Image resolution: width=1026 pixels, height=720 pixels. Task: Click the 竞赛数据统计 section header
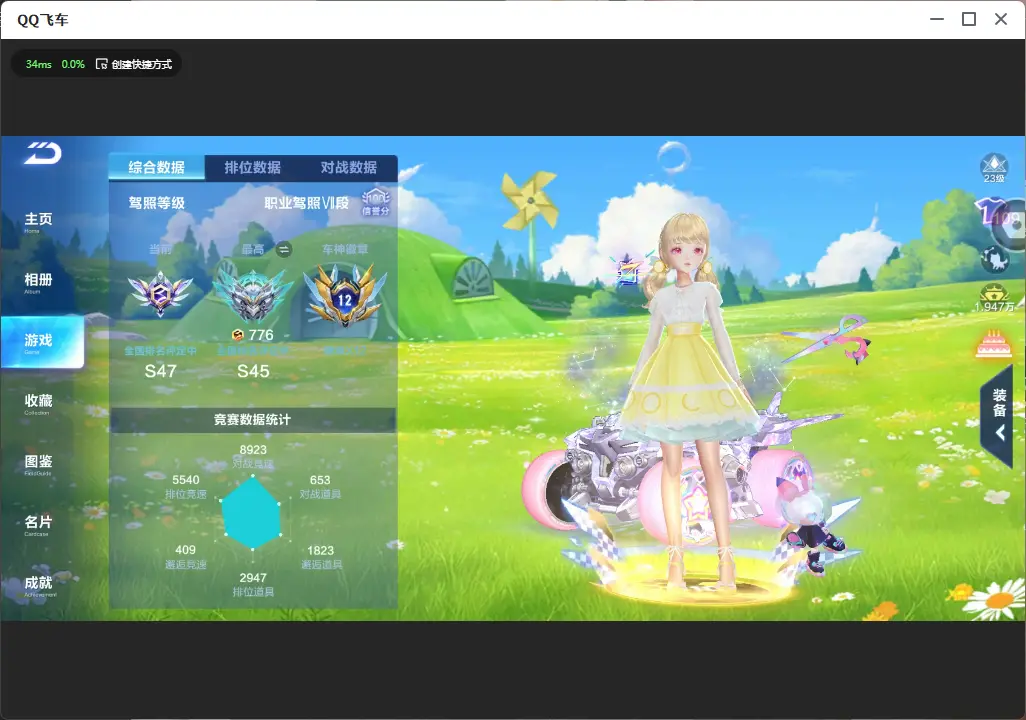(x=253, y=420)
